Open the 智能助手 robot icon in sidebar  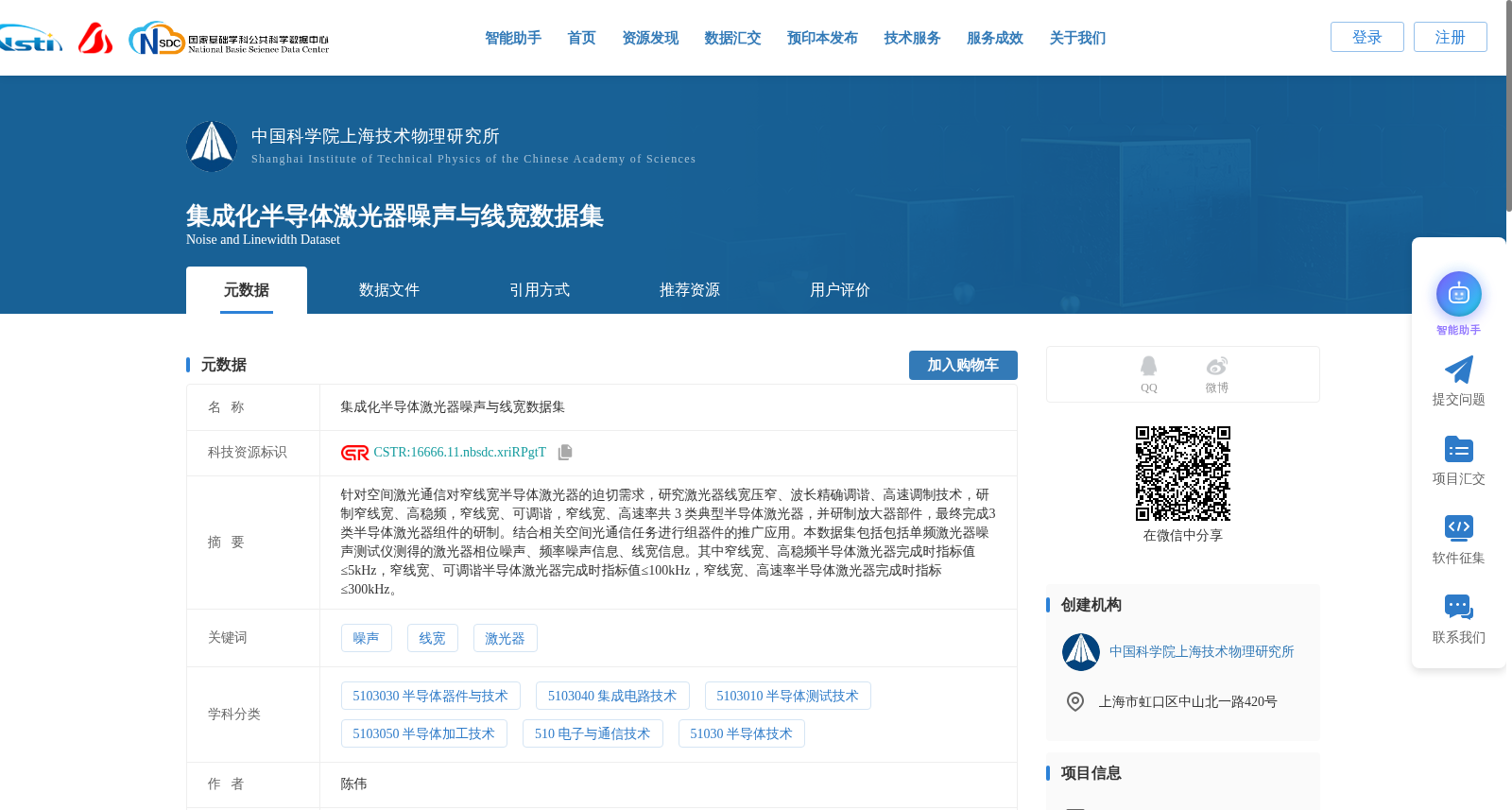[x=1458, y=294]
